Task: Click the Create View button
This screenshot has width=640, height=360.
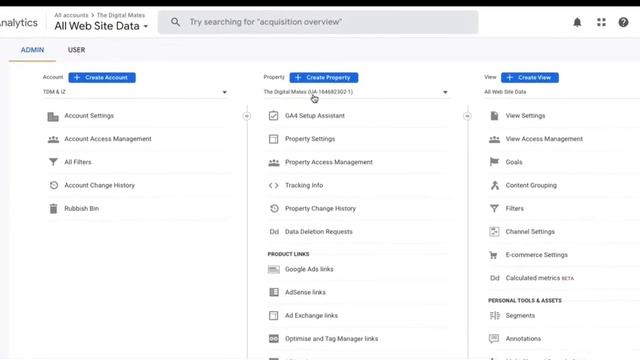Action: [530, 78]
